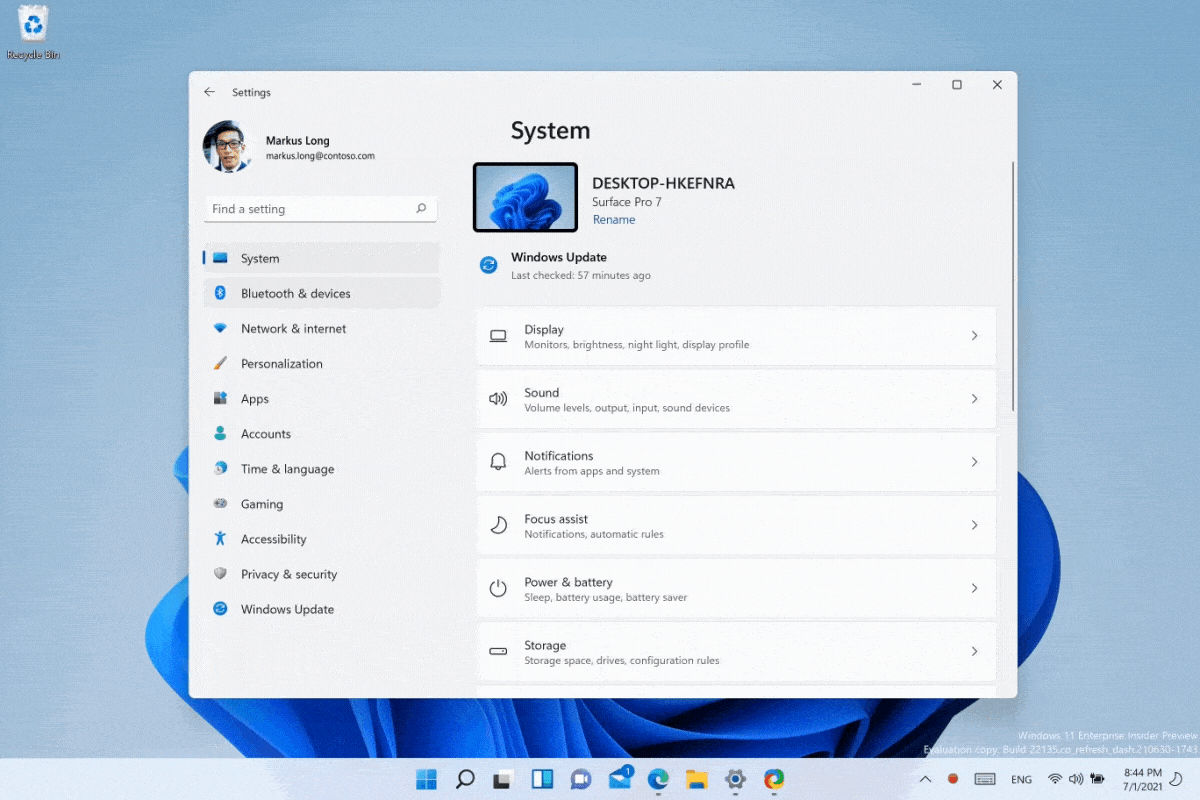Open taskbar Search
The height and width of the screenshot is (800, 1200).
coord(465,779)
